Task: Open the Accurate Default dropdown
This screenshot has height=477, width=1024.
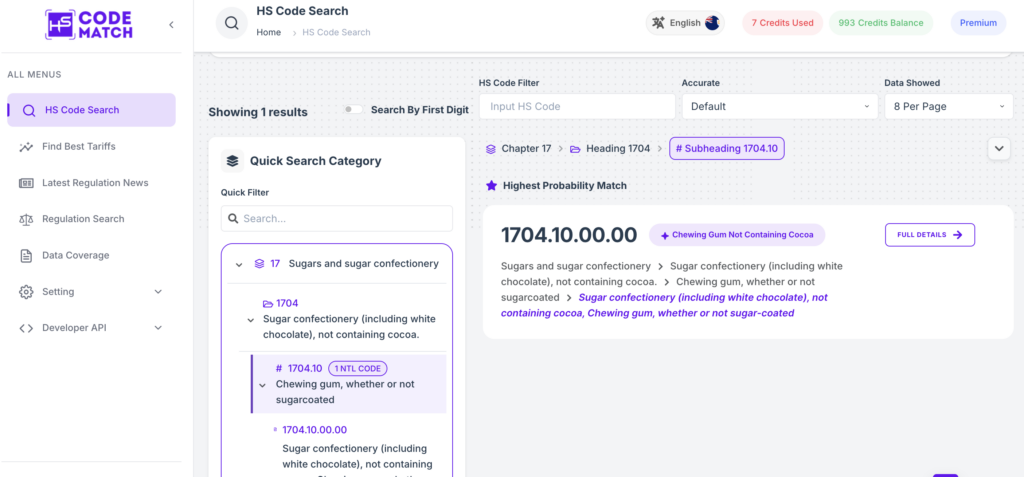Action: [780, 107]
